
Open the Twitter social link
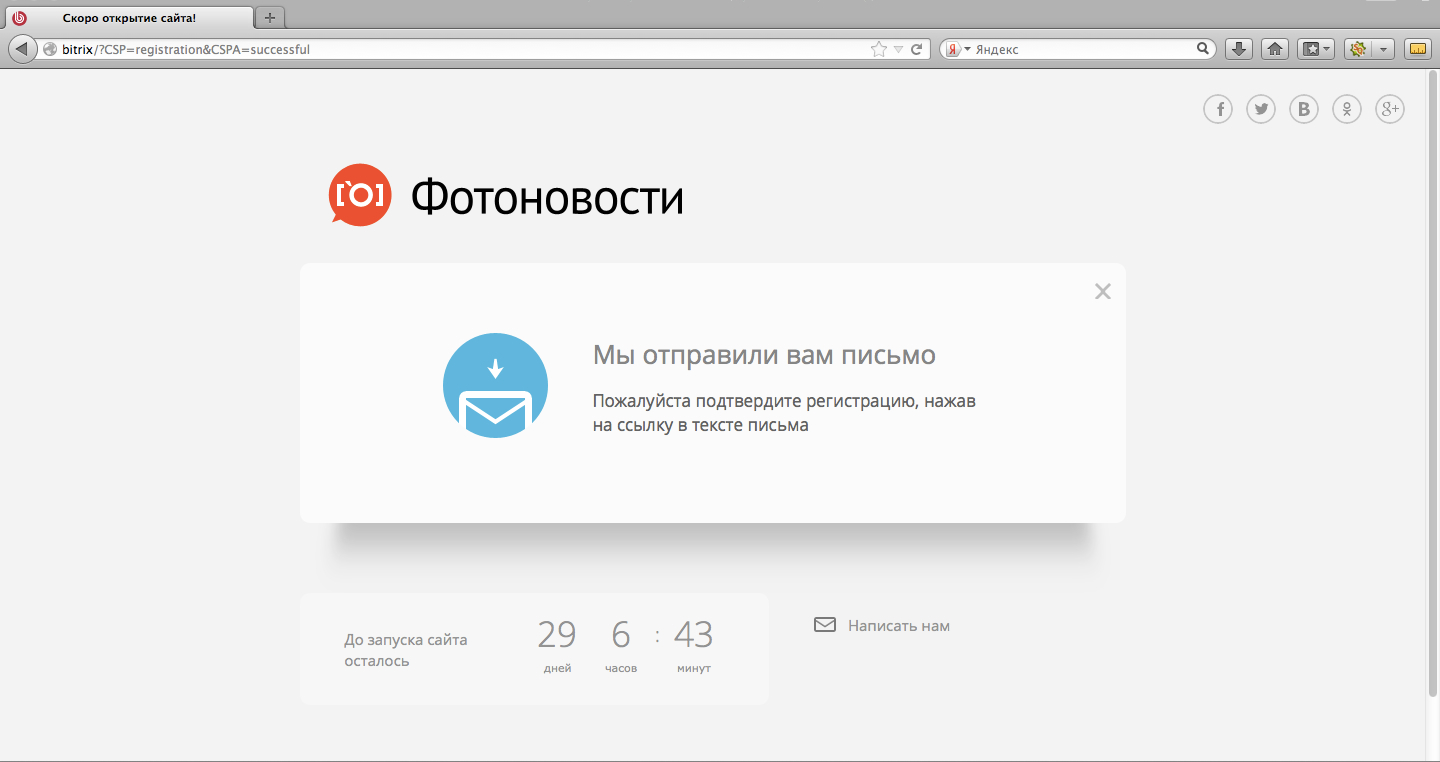[1260, 109]
